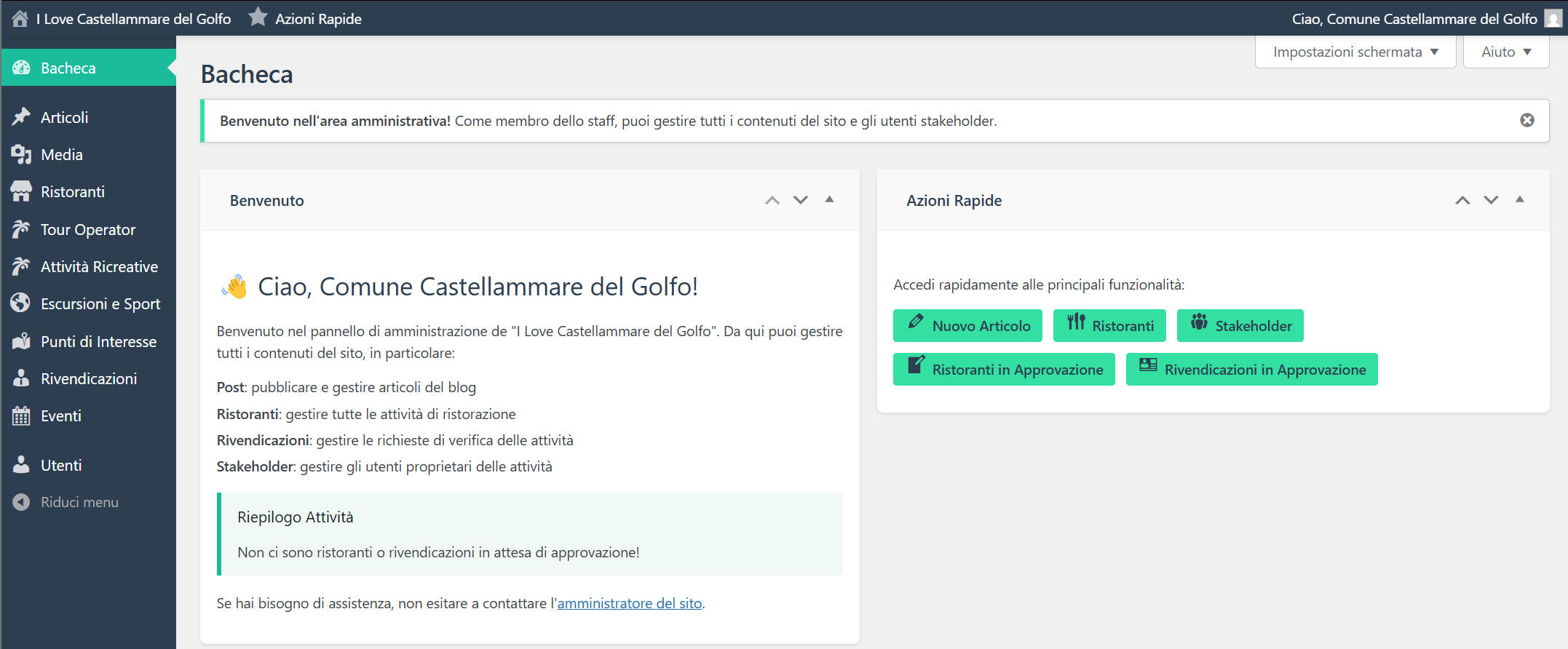Click the home icon in admin bar
The image size is (1568, 649).
point(20,19)
